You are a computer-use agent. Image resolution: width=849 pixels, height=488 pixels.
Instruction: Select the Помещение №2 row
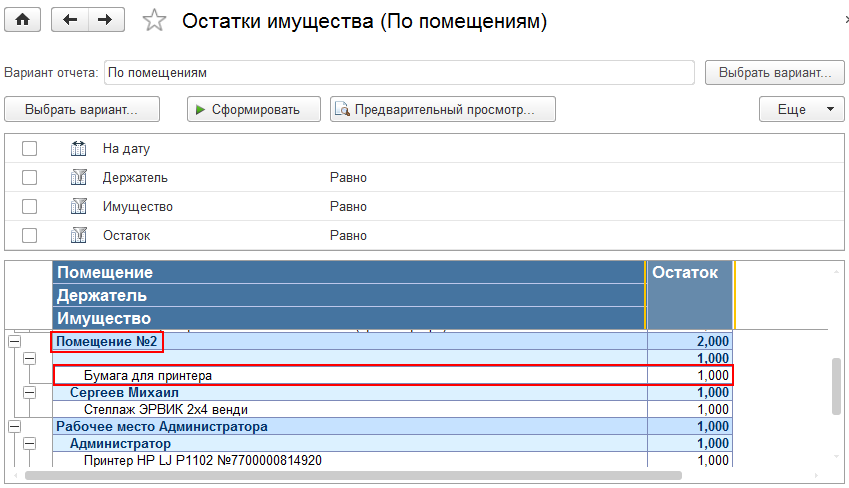[x=393, y=341]
